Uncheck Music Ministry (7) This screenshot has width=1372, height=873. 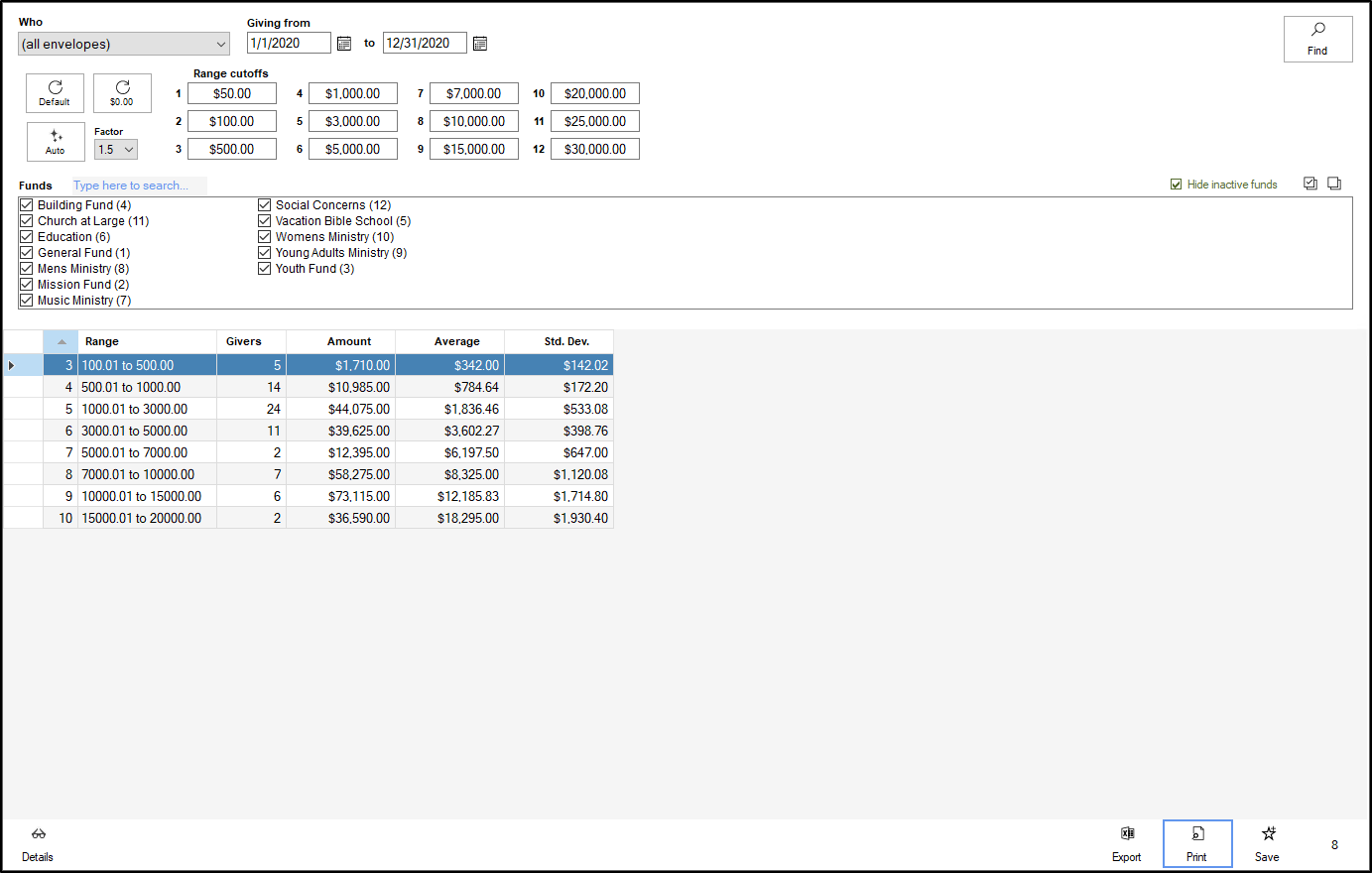27,301
